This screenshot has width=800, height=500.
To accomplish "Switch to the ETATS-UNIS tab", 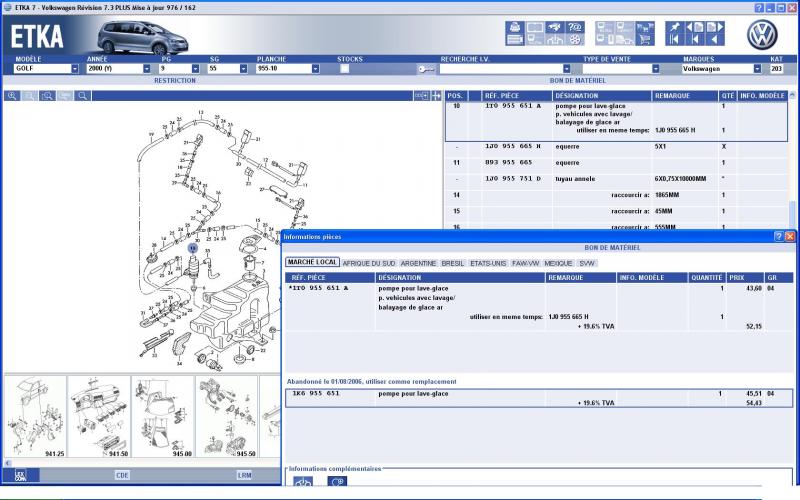I will point(488,263).
